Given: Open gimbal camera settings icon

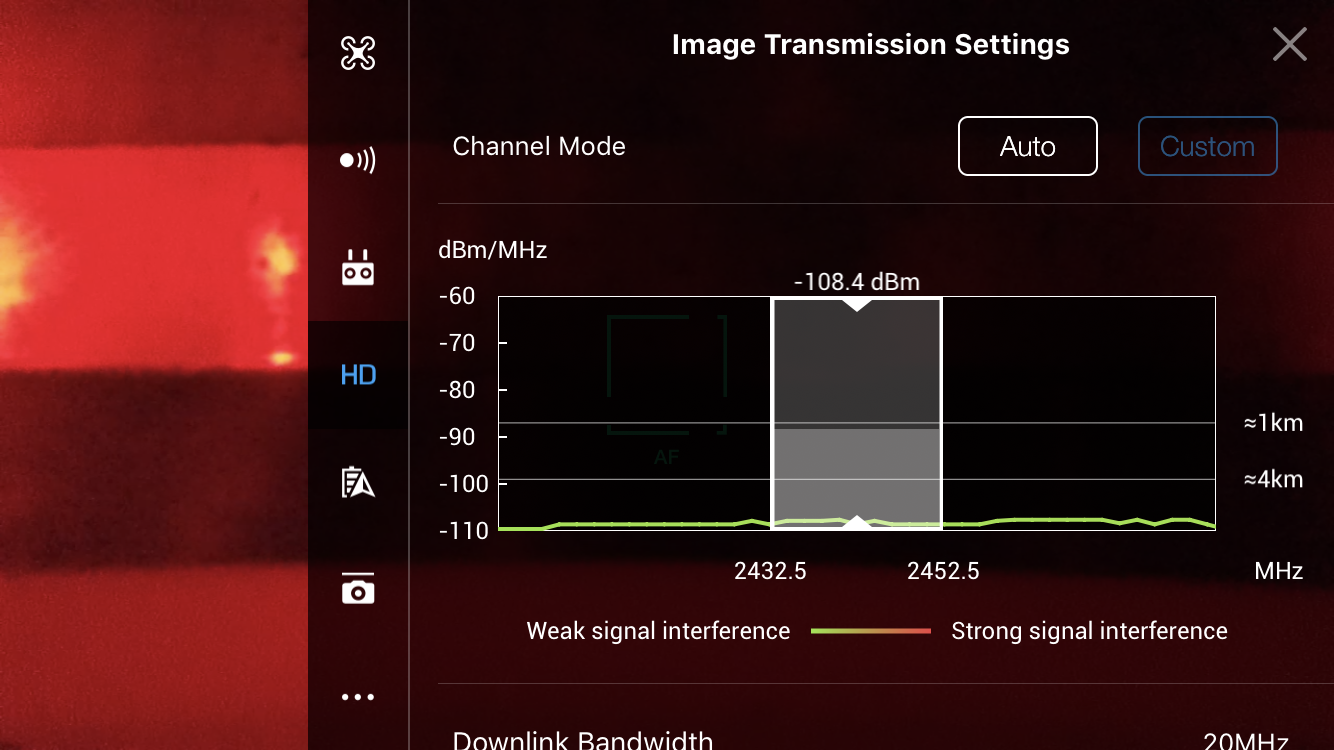Looking at the screenshot, I should coord(357,590).
